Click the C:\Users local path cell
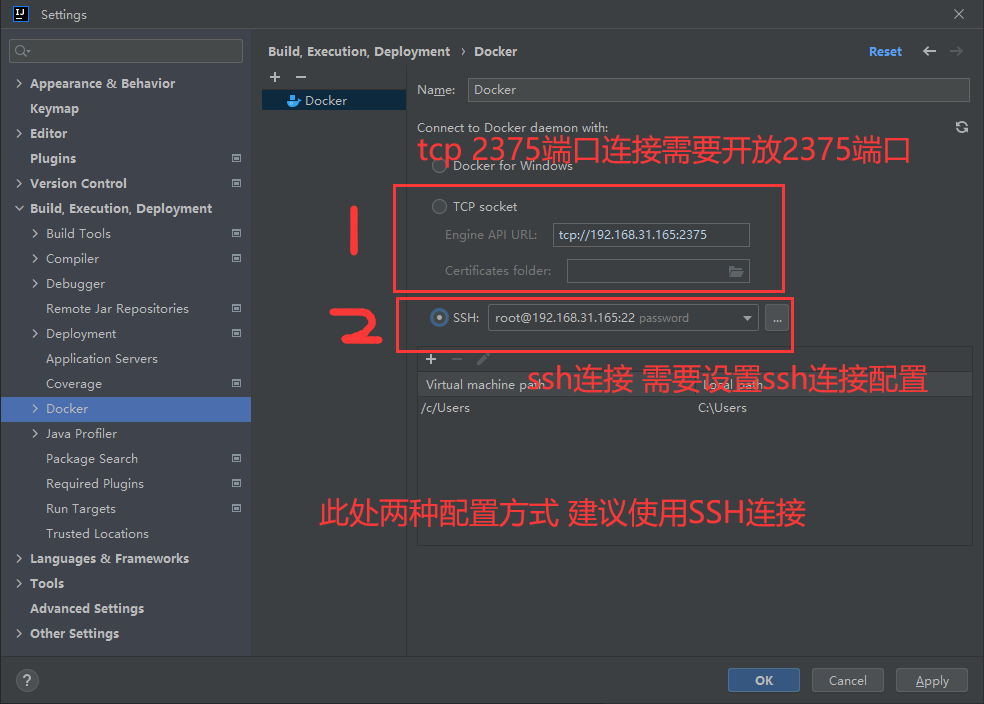Viewport: 984px width, 704px height. tap(722, 408)
